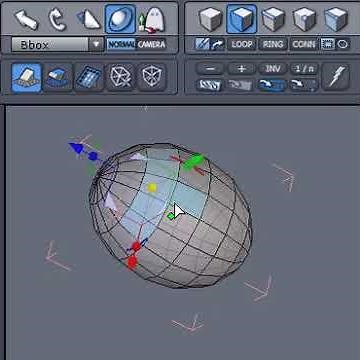Pick the white cone scale tool
Screen dimensions: 360x360
pos(88,19)
